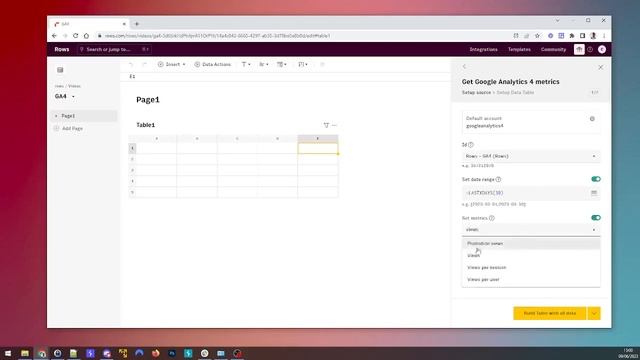The image size is (640, 360).
Task: Bookmark this page with the star icon
Action: [x=537, y=36]
